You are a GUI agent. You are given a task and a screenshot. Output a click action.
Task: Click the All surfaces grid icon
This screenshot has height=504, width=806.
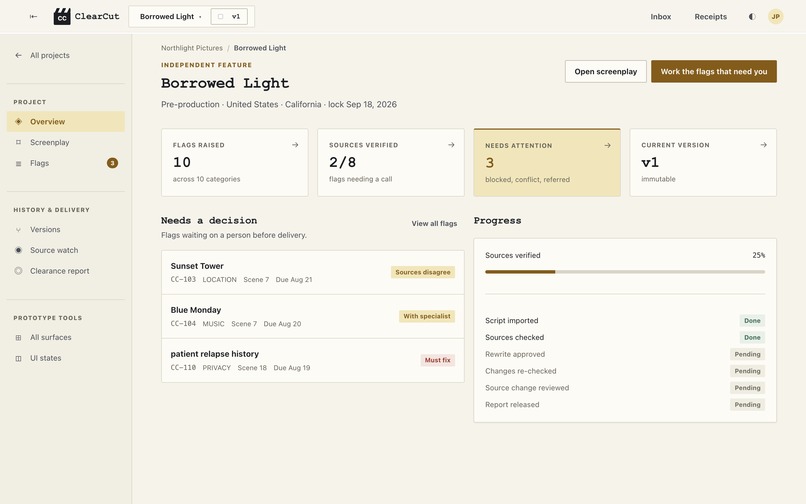[x=19, y=338]
